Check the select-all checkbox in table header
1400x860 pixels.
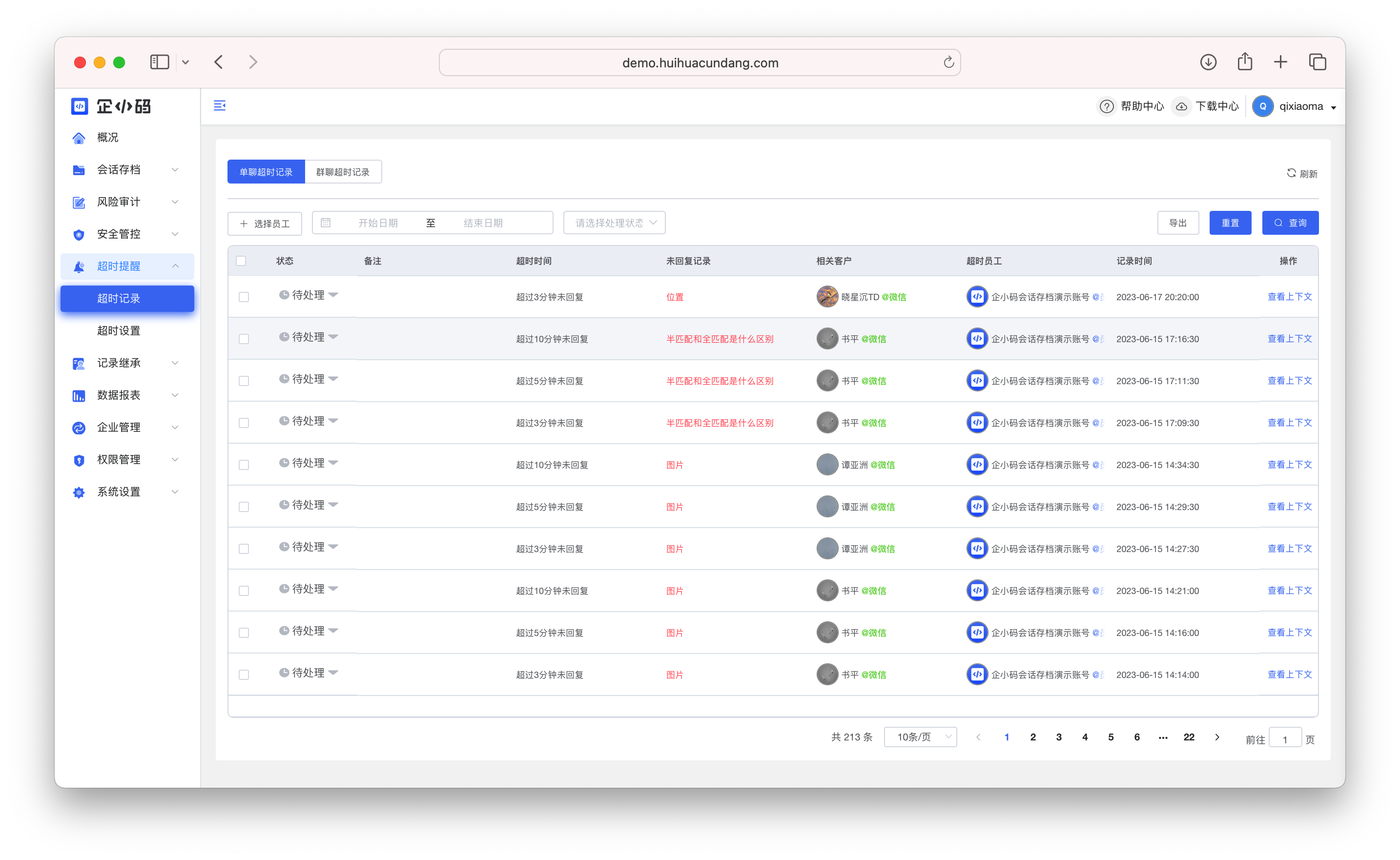point(241,261)
